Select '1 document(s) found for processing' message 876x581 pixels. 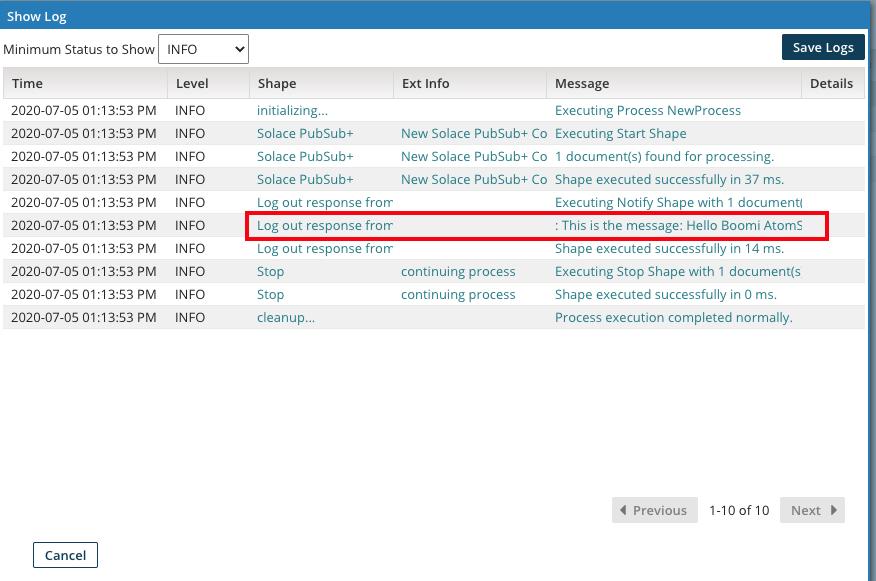[x=664, y=157]
